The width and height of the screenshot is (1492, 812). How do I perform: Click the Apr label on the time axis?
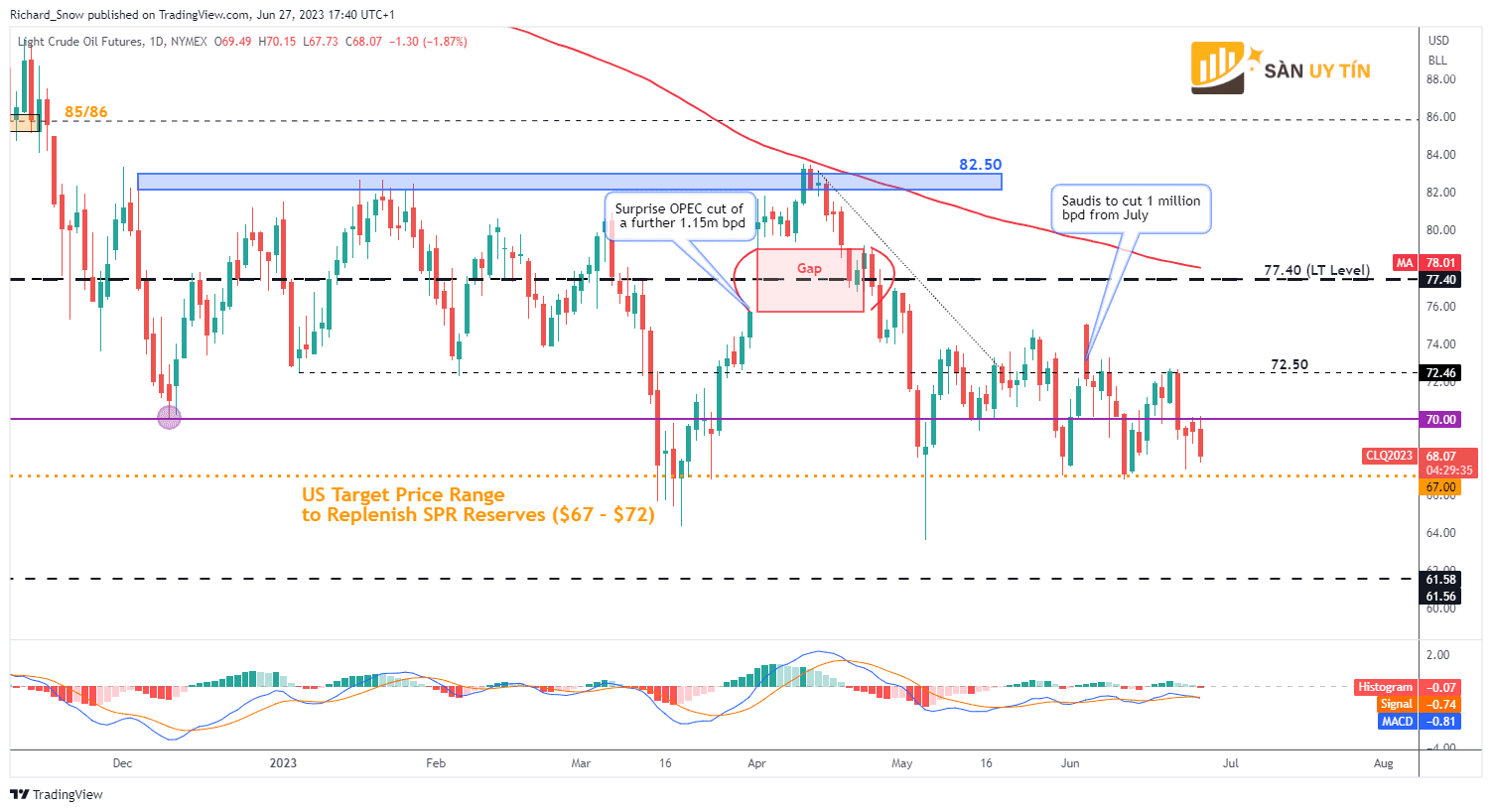[756, 763]
